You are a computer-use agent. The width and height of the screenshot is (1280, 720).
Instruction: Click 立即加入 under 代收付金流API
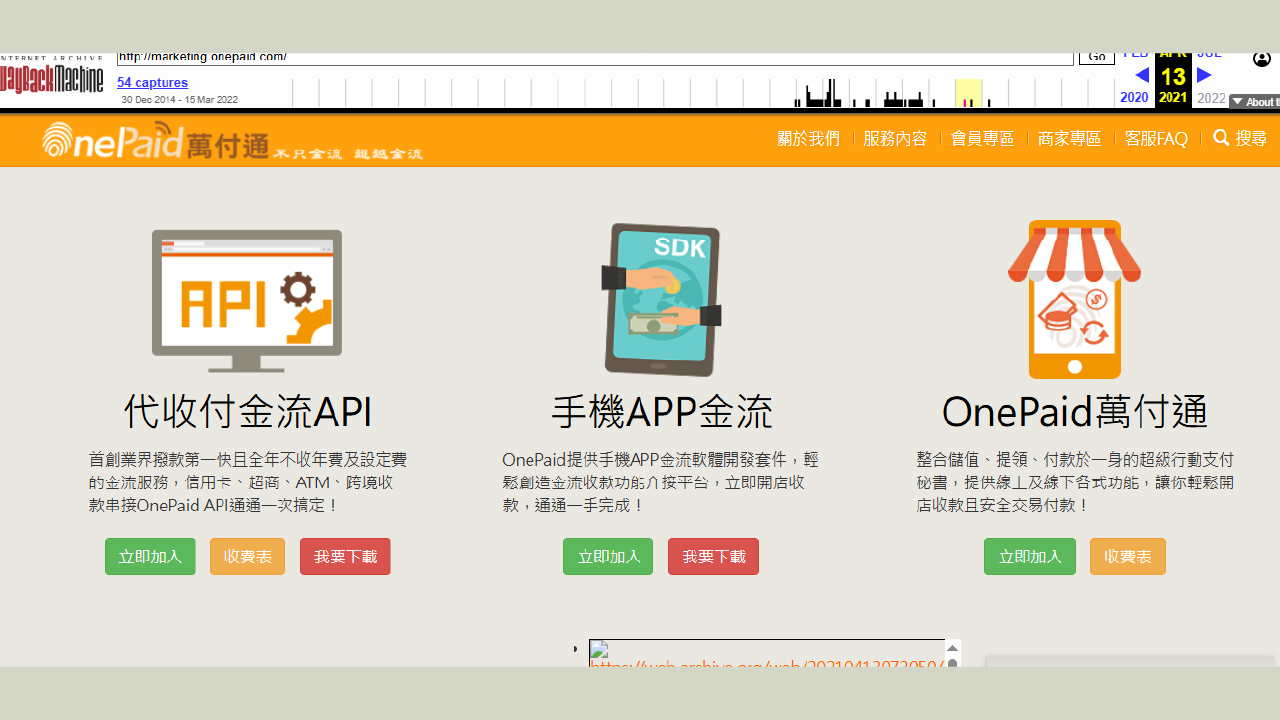pyautogui.click(x=150, y=557)
